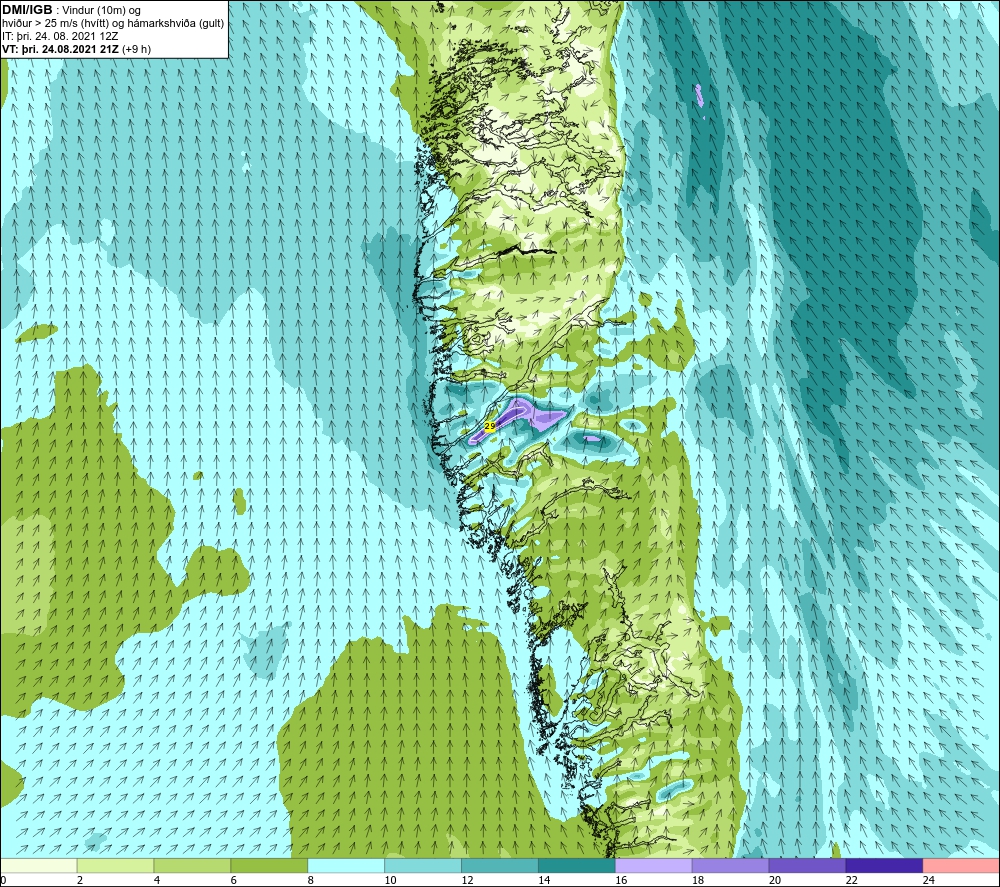Click the 16–18 m/s light purple legend swatch
This screenshot has height=887, width=1000.
[x=654, y=865]
